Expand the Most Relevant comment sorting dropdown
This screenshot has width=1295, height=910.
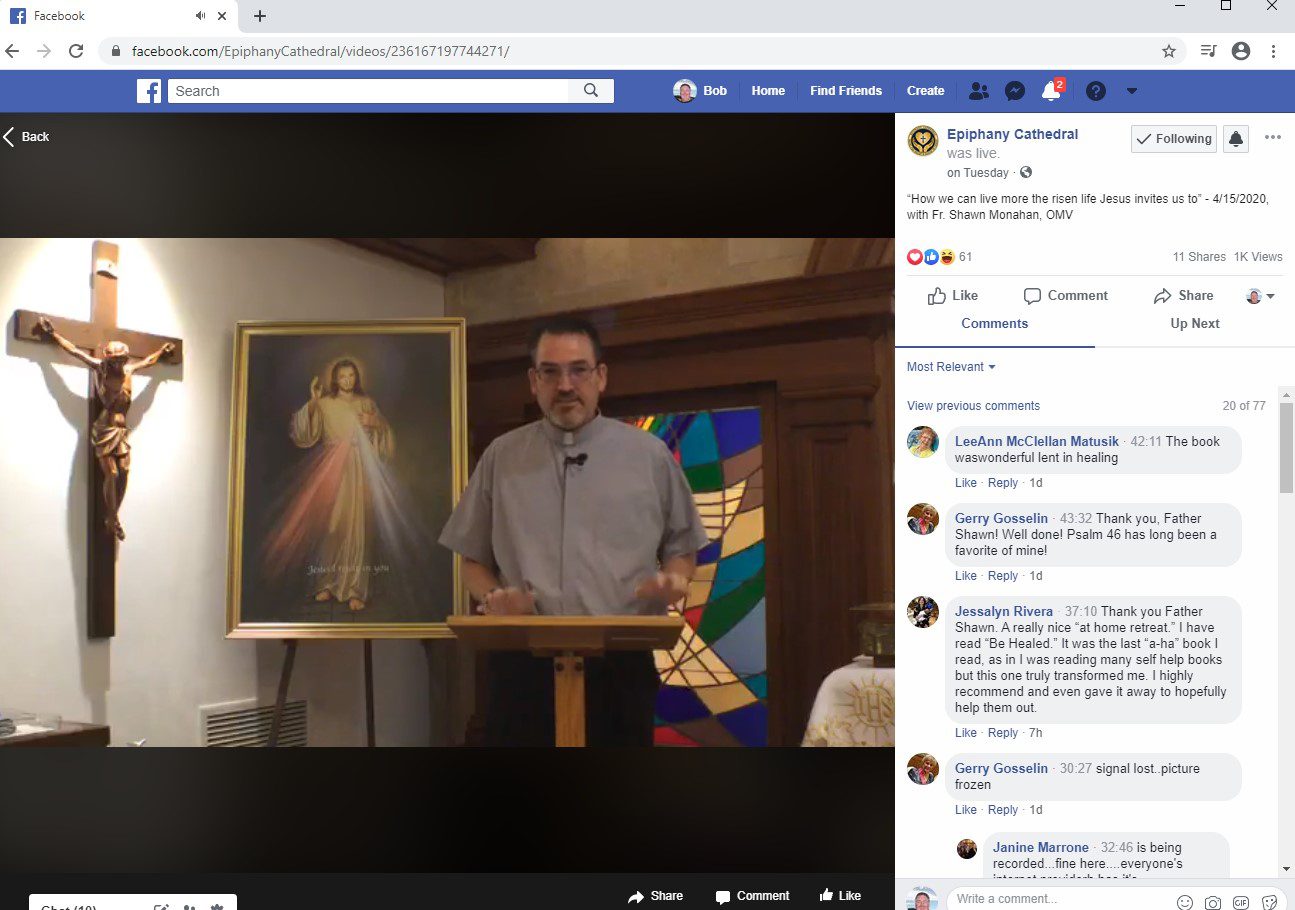tap(951, 367)
